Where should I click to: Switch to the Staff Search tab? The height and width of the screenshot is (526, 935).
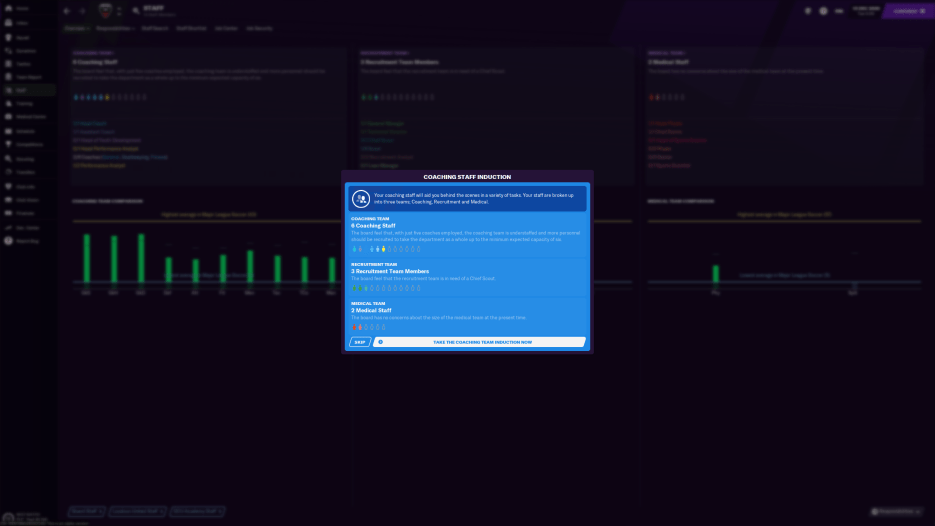pyautogui.click(x=154, y=28)
